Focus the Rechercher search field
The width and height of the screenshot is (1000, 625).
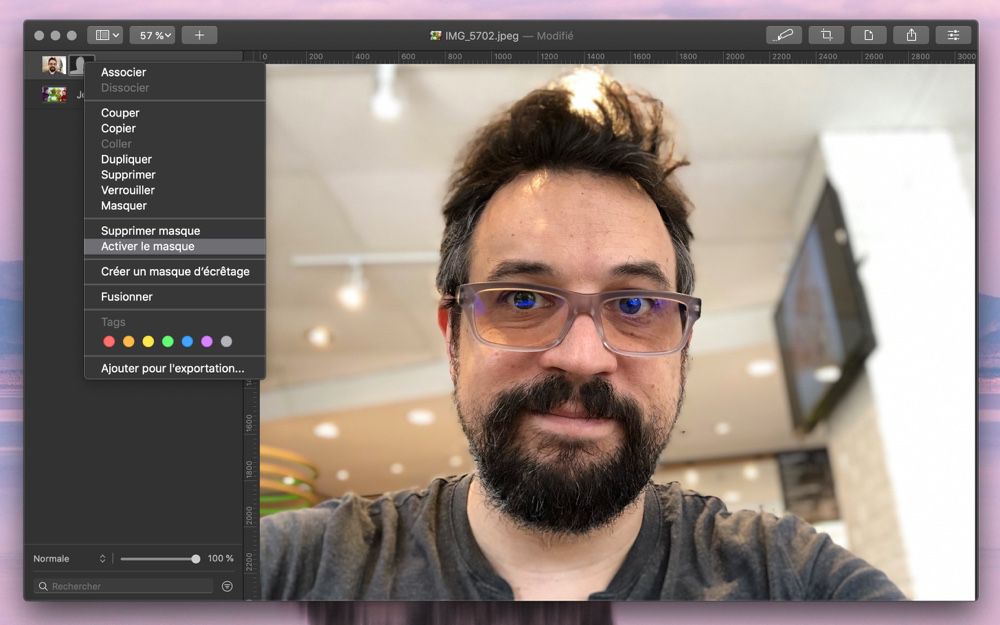(x=123, y=586)
